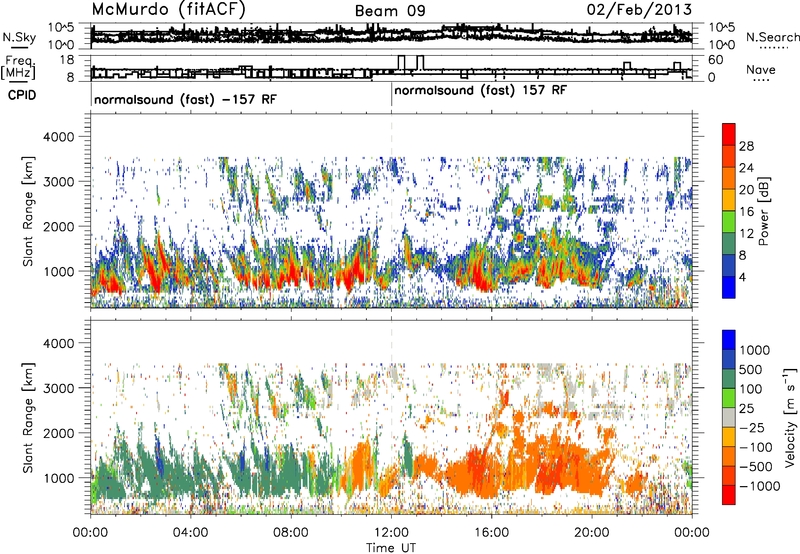Click the "25" value on Velocity colorbar
Viewport: 800px width, 554px height.
click(746, 409)
